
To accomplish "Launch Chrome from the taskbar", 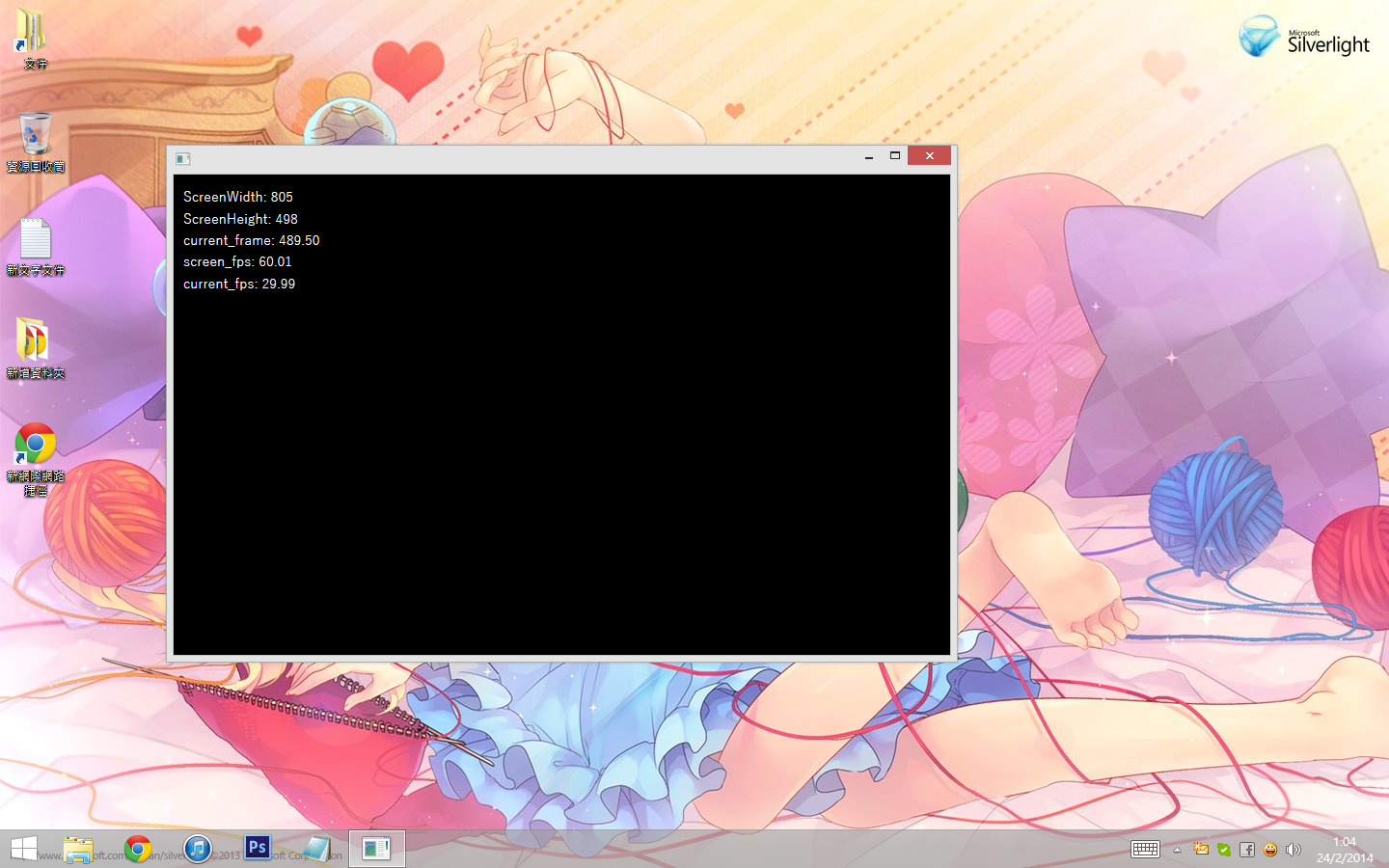I will [x=138, y=849].
